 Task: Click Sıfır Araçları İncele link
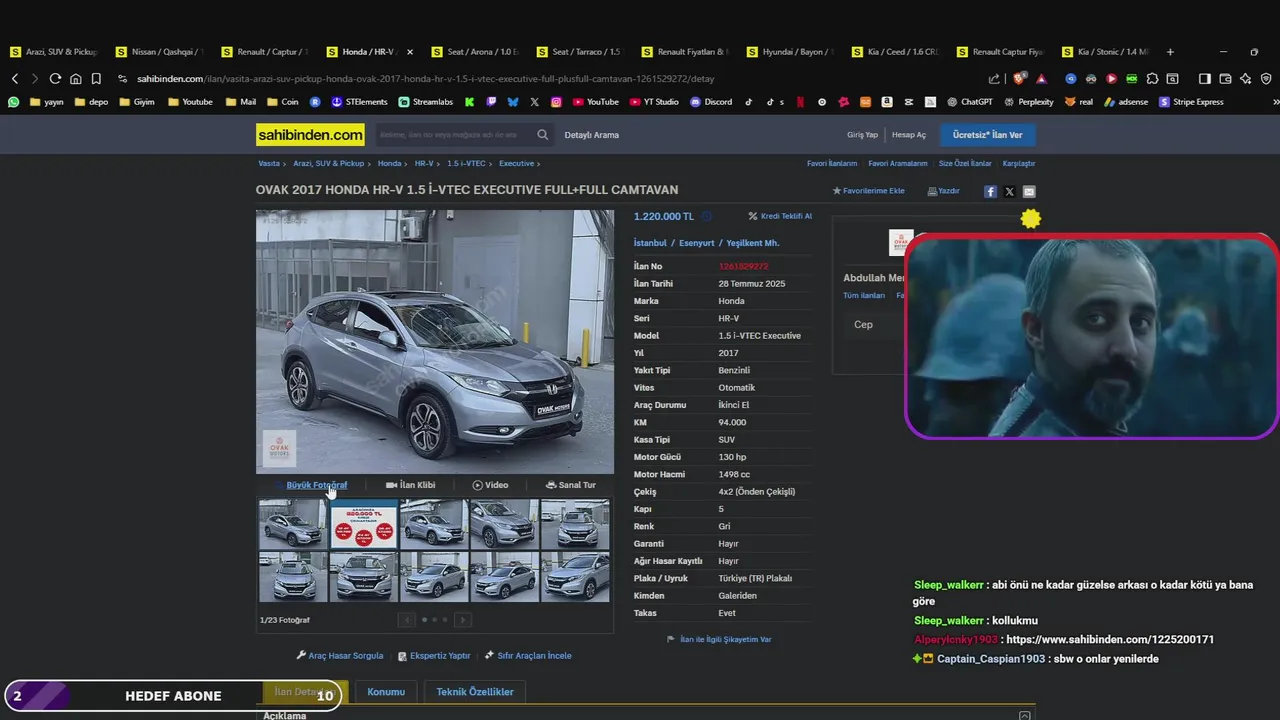pos(528,656)
